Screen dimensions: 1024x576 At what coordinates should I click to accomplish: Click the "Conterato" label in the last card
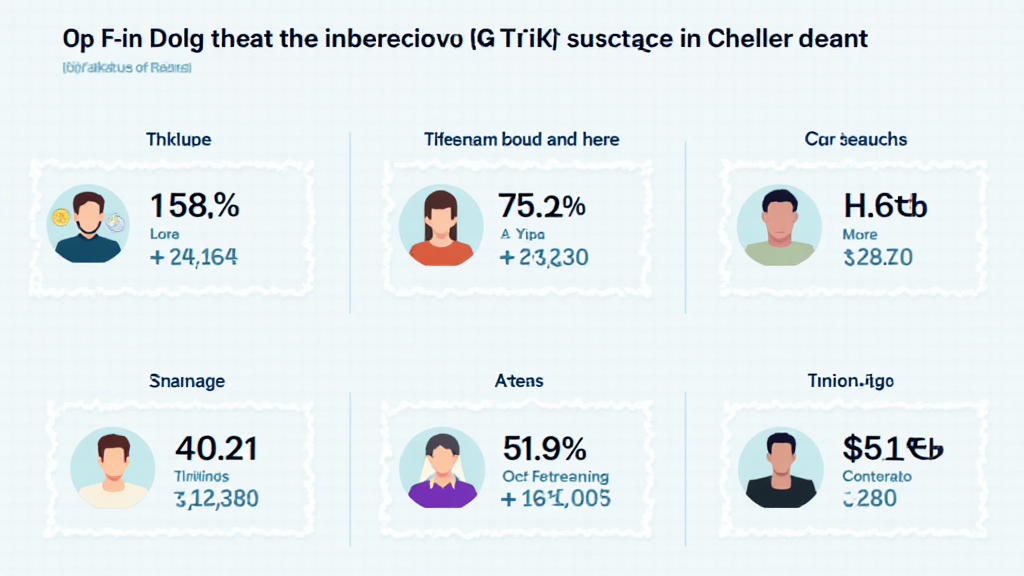point(876,477)
